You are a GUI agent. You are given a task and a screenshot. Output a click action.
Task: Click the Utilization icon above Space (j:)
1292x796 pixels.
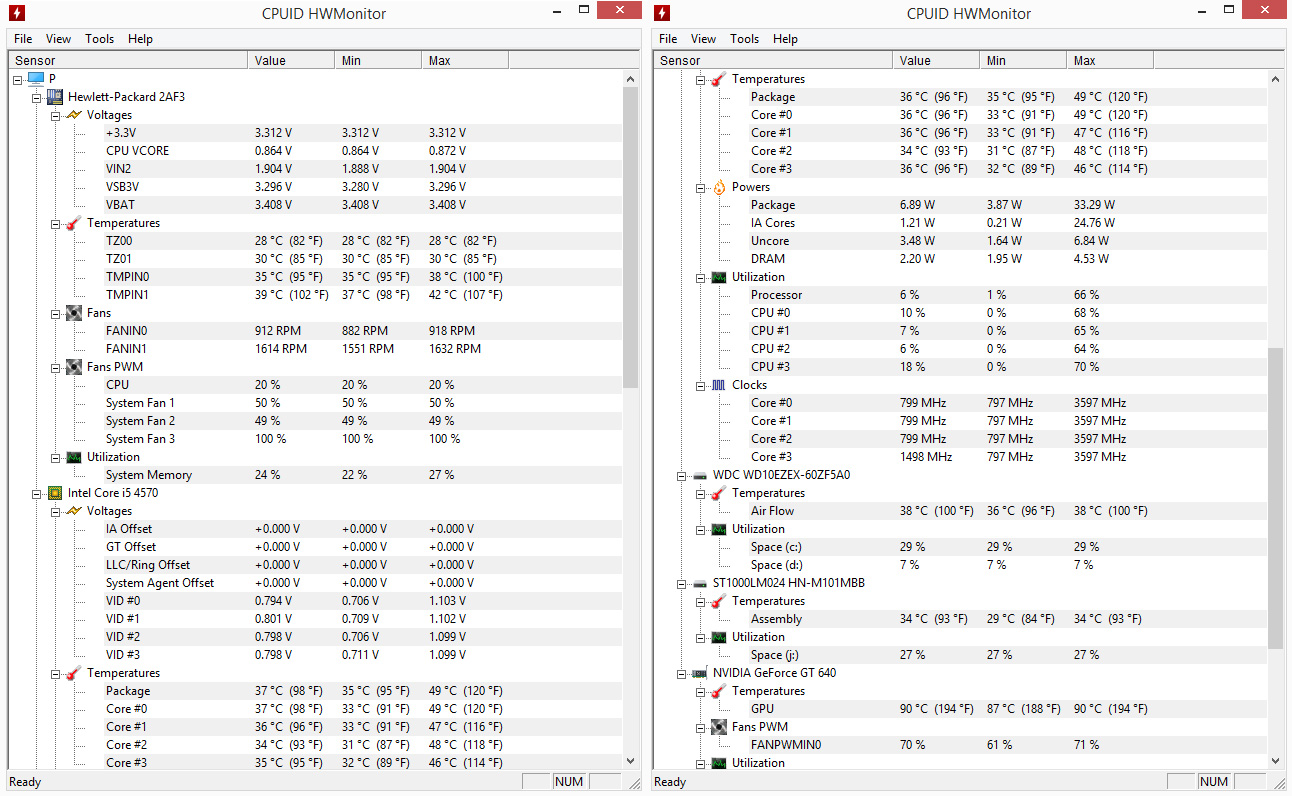[x=719, y=636]
